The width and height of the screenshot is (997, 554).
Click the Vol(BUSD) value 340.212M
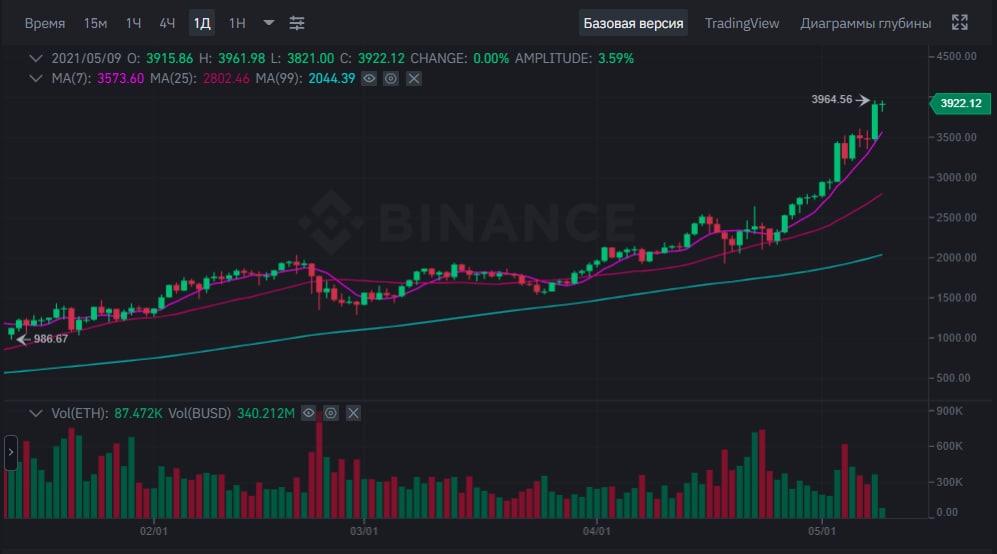(266, 413)
